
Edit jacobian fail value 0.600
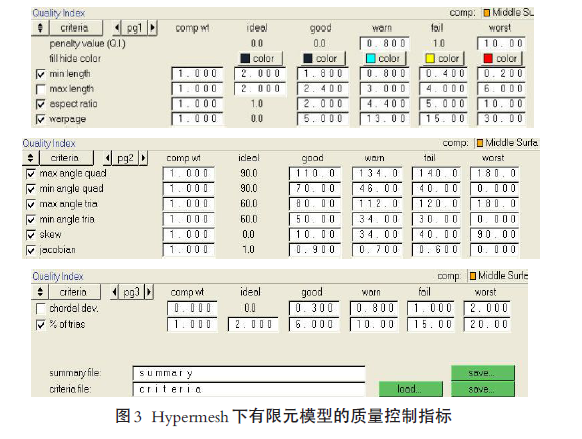pyautogui.click(x=436, y=249)
